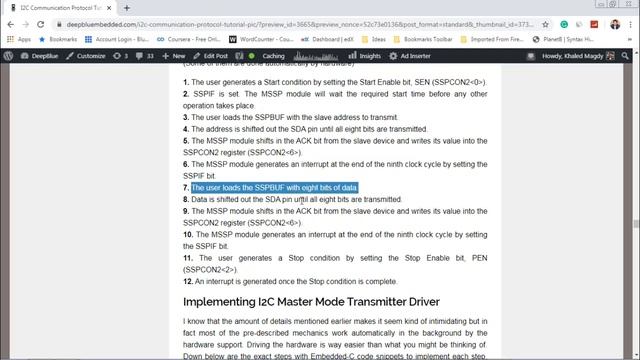This screenshot has width=640, height=360.
Task: Go forward in browser history
Action: pyautogui.click(x=26, y=24)
